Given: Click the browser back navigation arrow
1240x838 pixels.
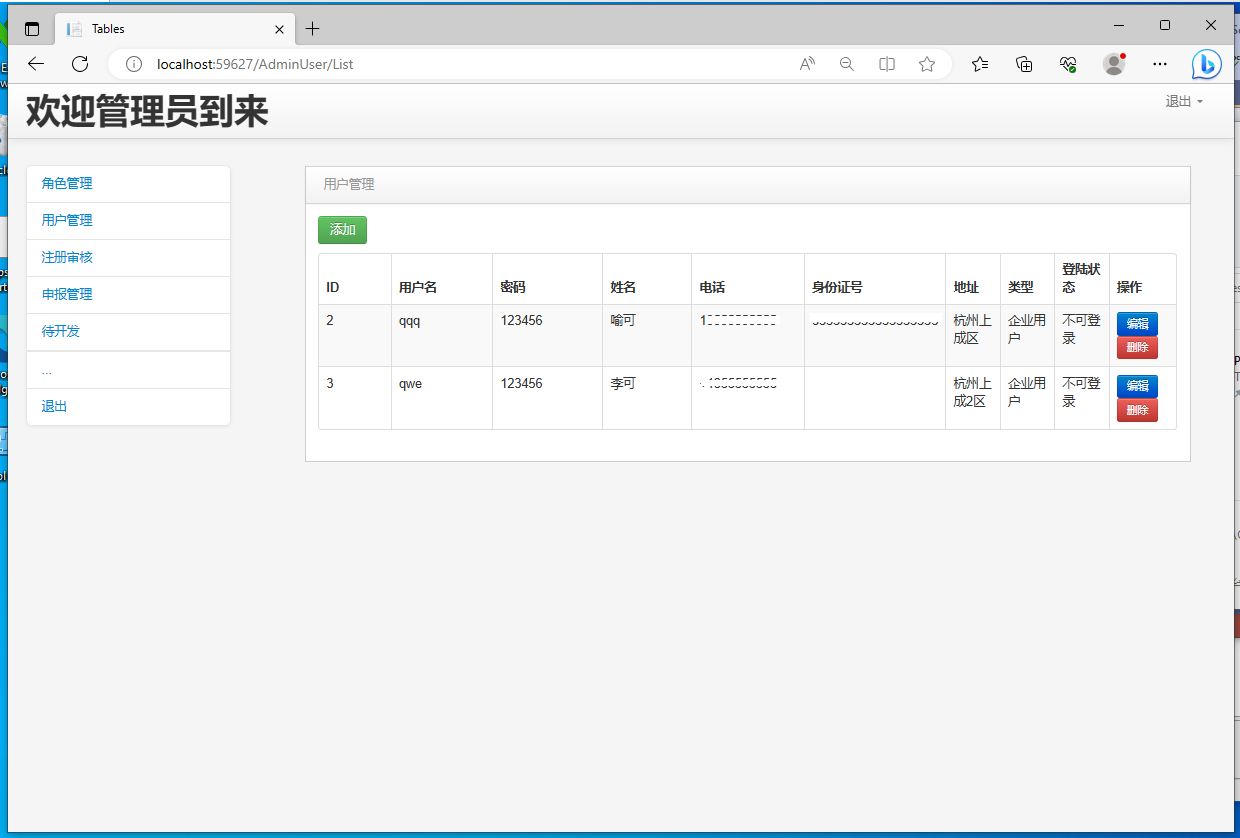Looking at the screenshot, I should click(36, 64).
